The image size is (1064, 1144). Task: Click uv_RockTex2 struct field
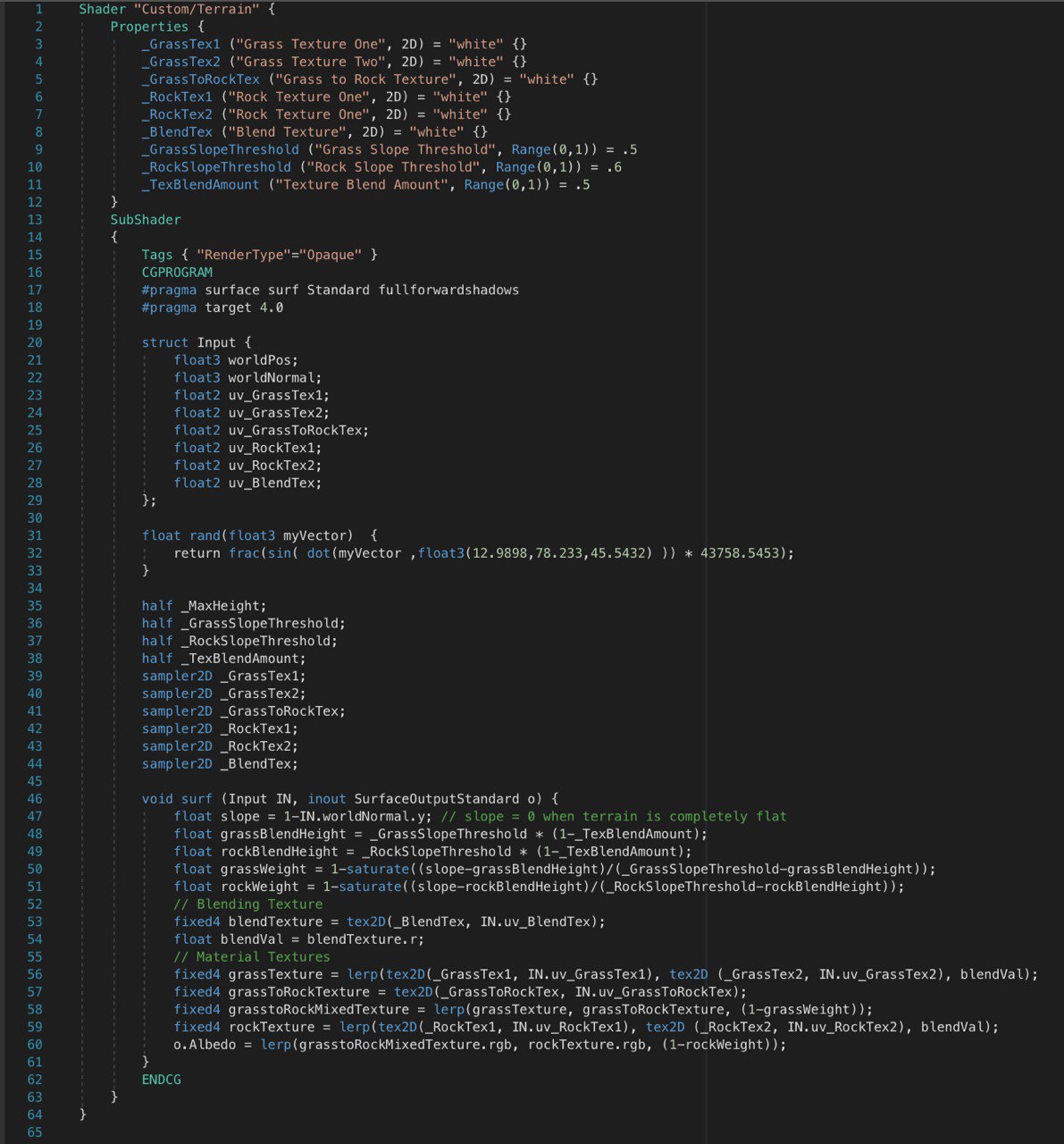coord(247,466)
